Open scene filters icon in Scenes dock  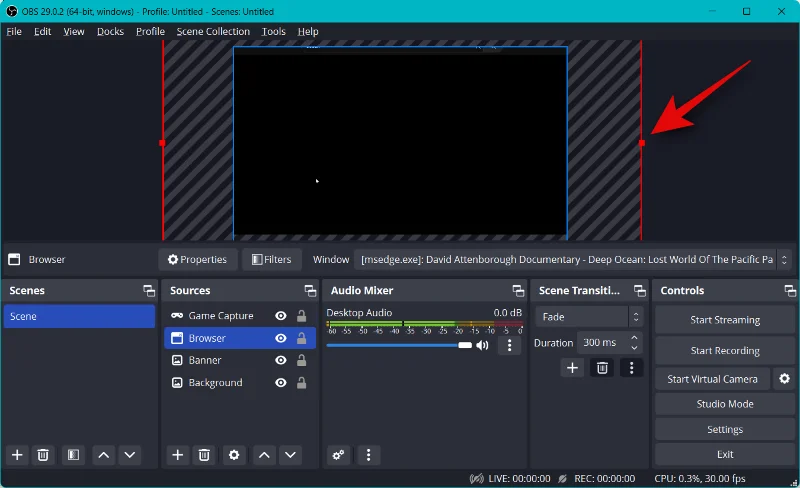click(x=73, y=455)
